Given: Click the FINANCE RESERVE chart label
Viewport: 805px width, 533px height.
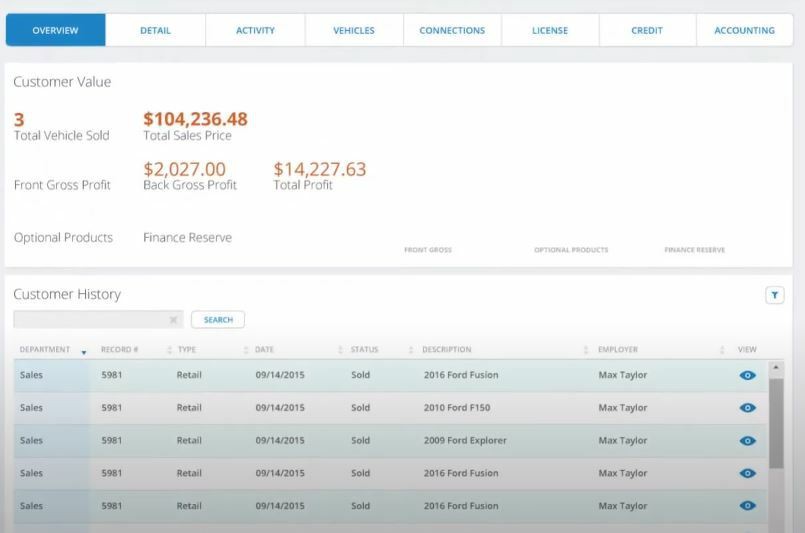Looking at the screenshot, I should pos(695,250).
